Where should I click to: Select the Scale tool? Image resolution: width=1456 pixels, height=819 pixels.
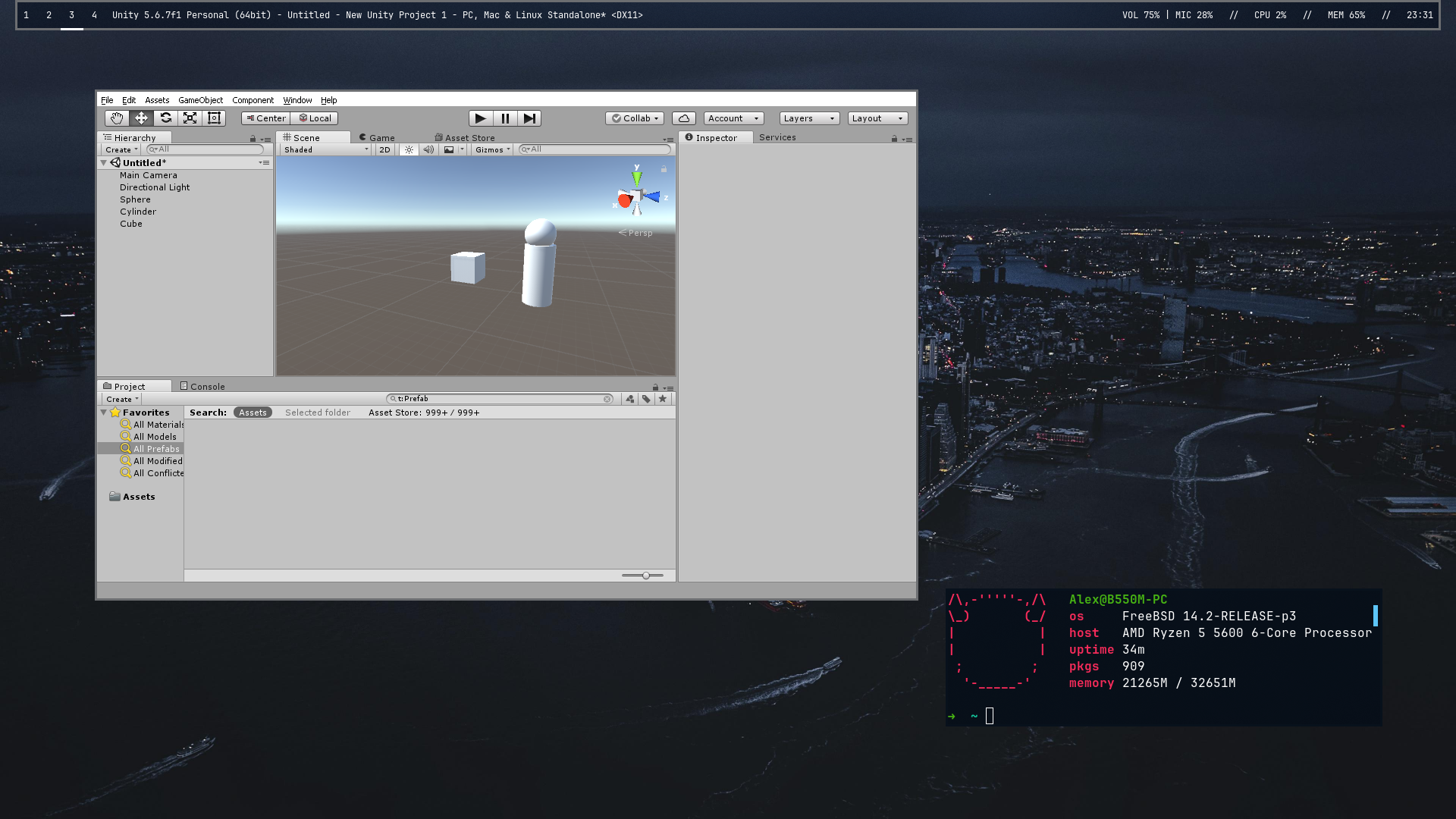(x=190, y=118)
